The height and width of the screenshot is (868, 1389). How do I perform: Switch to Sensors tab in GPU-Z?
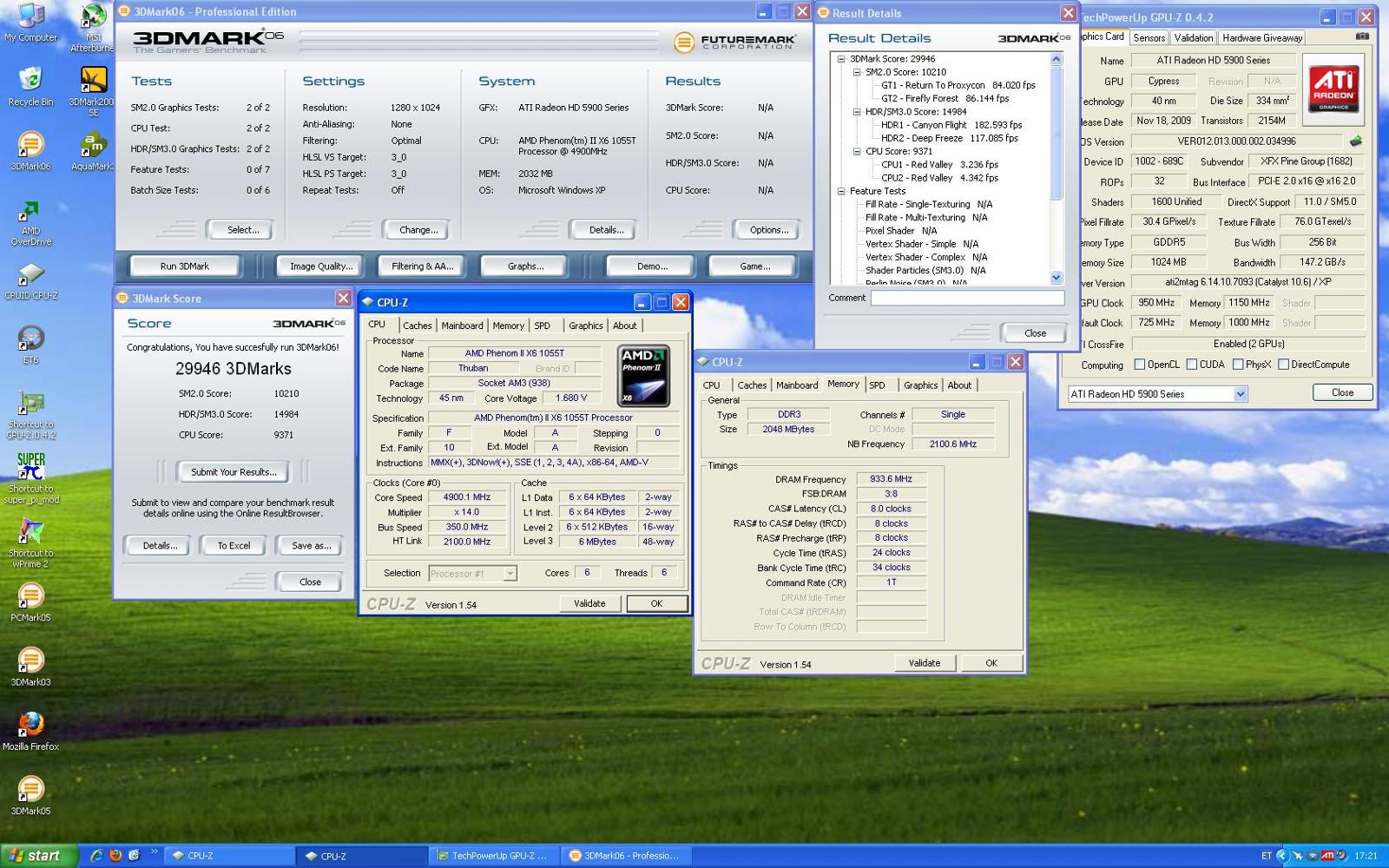pyautogui.click(x=1149, y=38)
